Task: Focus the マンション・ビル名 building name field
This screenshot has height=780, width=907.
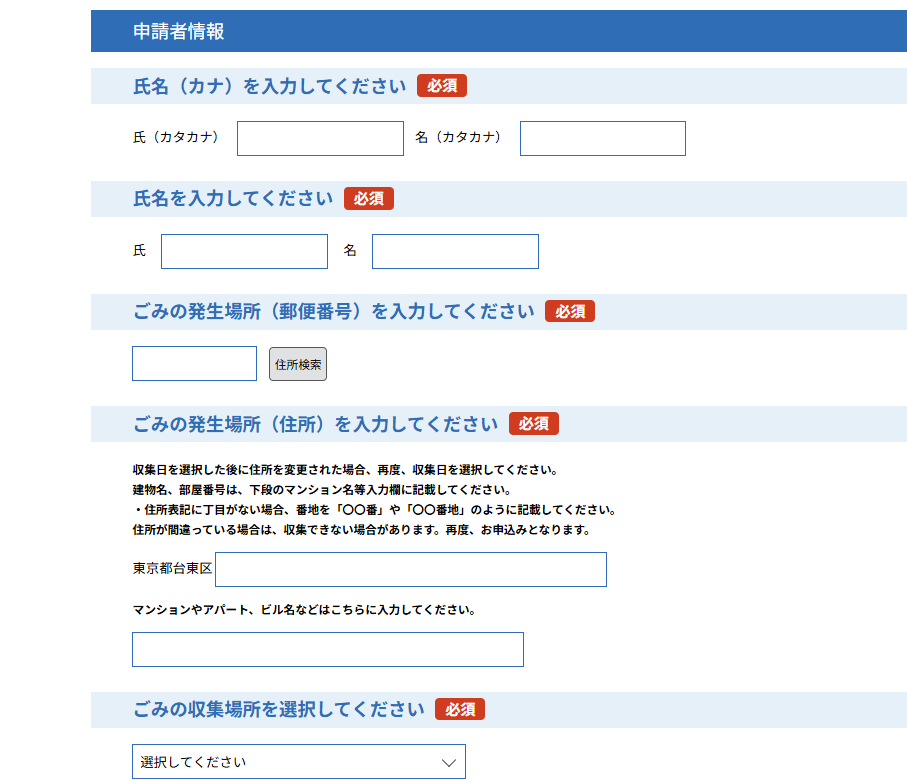Action: coord(327,649)
